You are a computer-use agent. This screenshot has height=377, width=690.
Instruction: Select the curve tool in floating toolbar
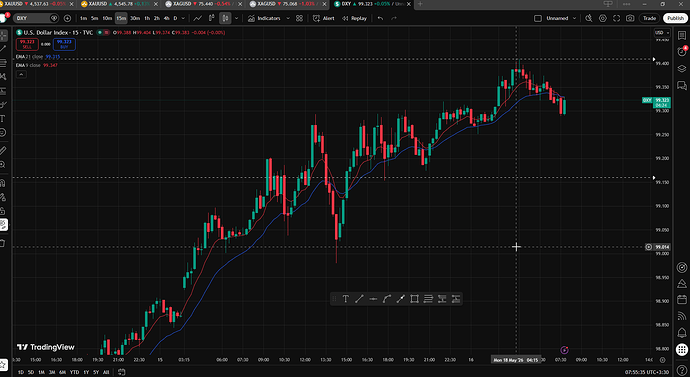(387, 299)
